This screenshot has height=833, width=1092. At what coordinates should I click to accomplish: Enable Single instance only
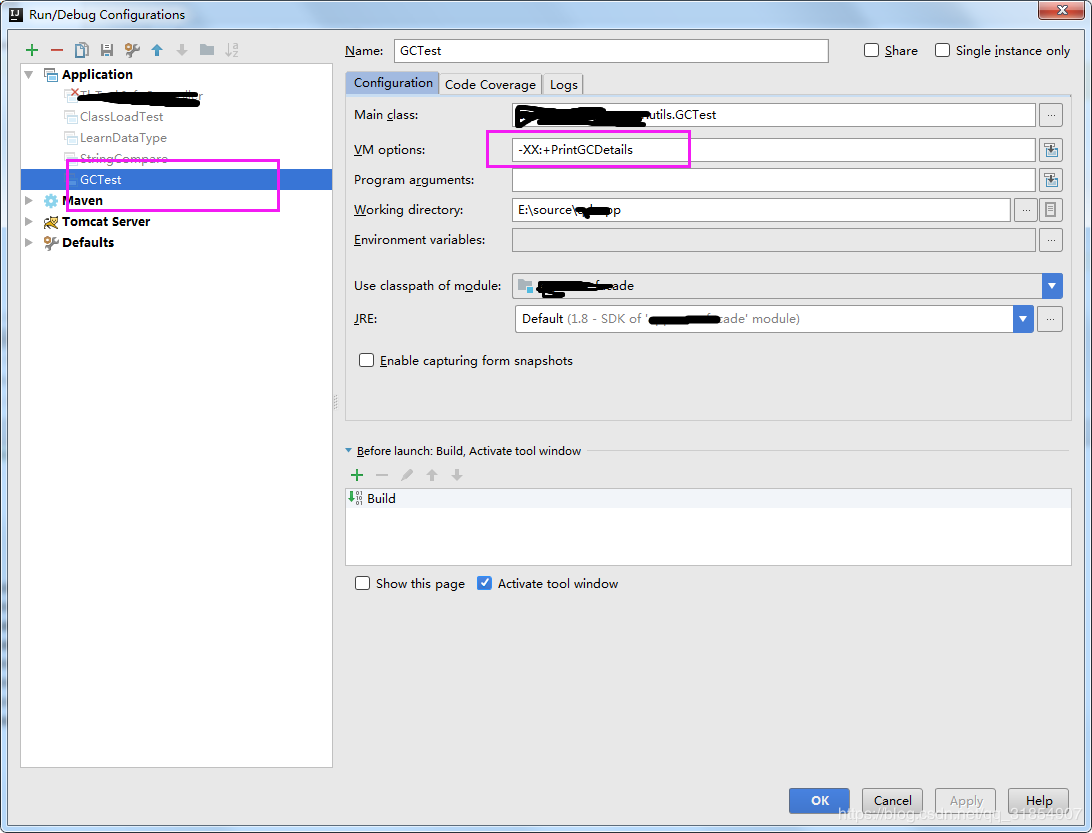click(941, 49)
